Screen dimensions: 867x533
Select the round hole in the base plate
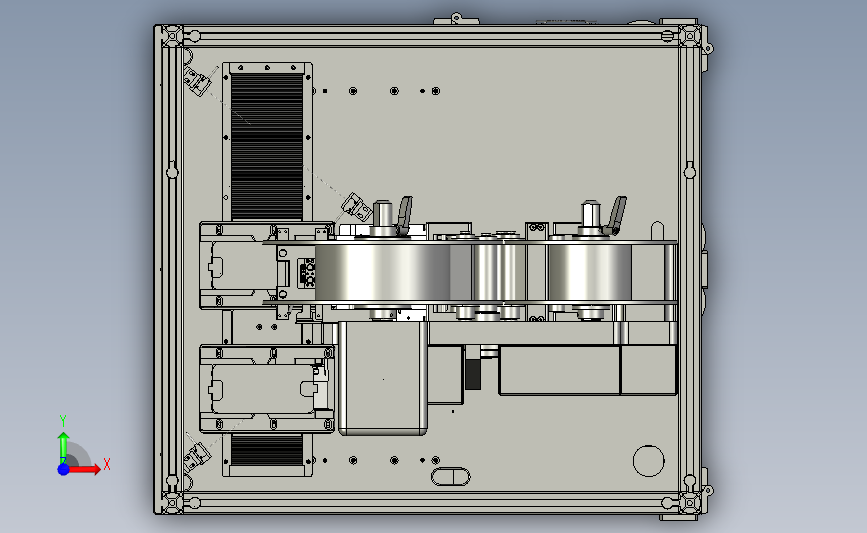(648, 461)
